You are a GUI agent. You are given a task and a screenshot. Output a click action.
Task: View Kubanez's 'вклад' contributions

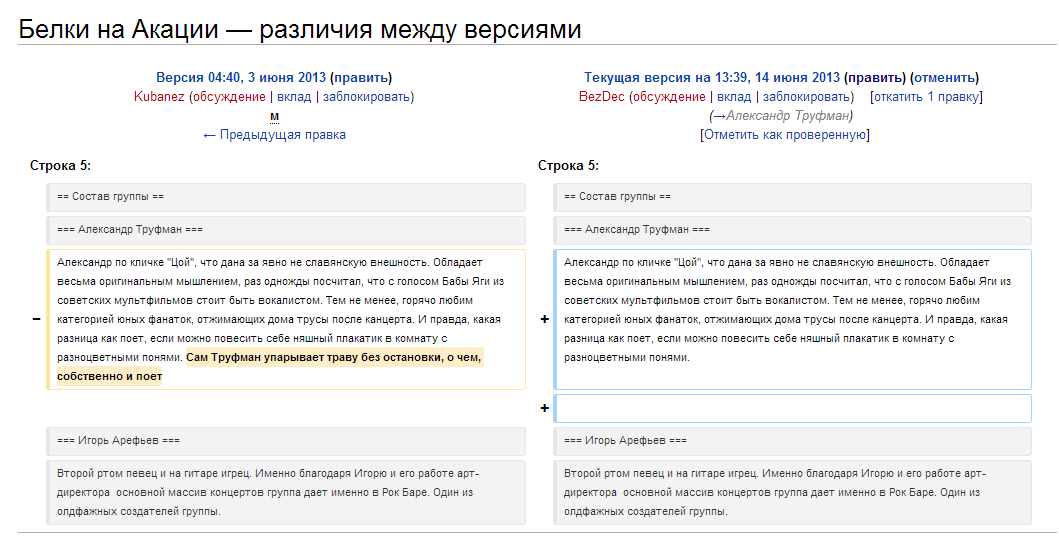(x=293, y=97)
